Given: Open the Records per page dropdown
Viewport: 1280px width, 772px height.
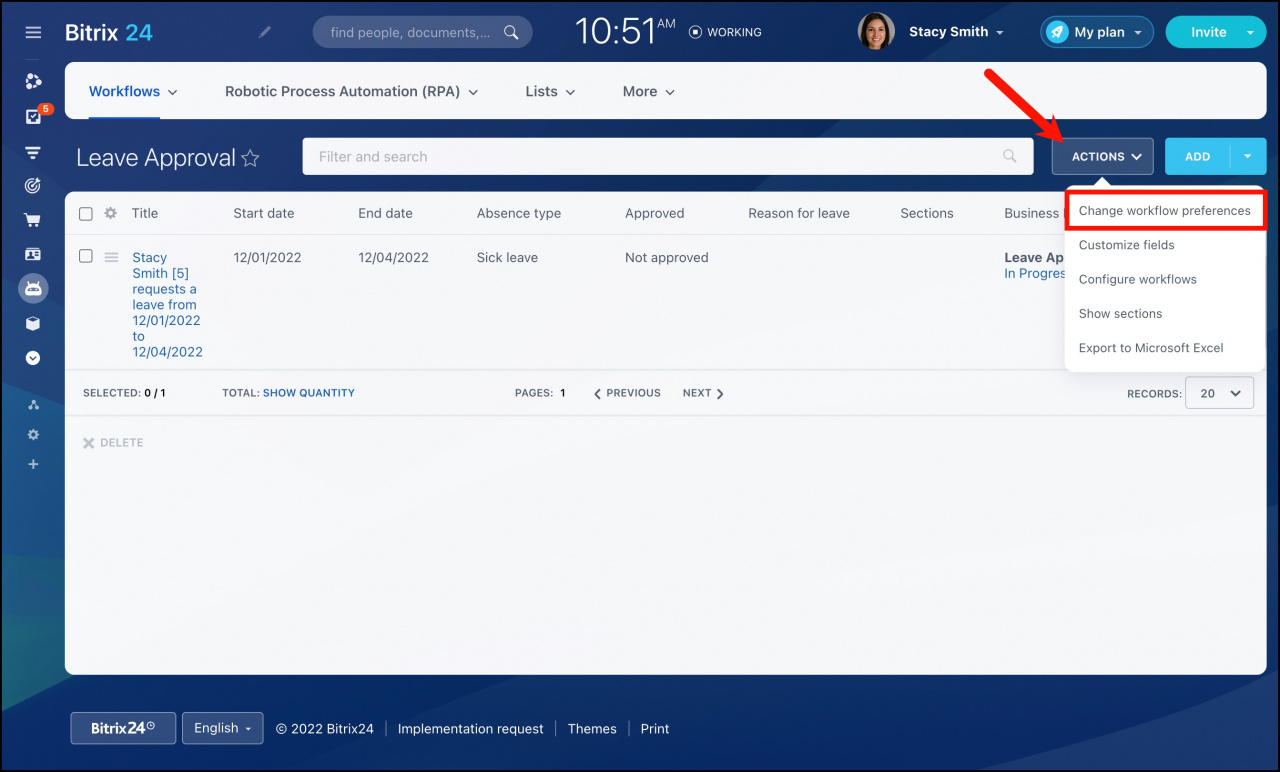Looking at the screenshot, I should coord(1219,393).
